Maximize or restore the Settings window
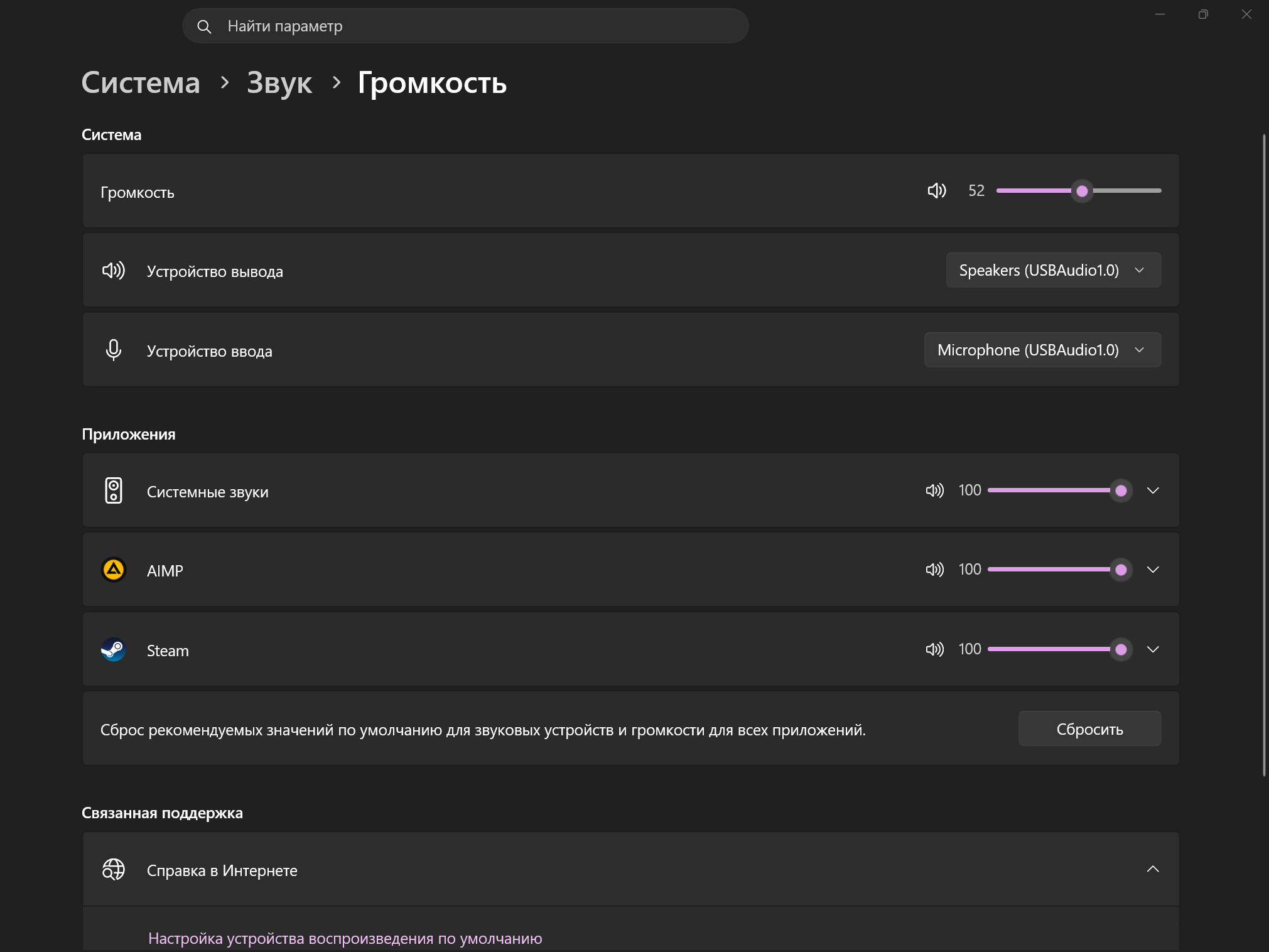Screen dimensions: 1269x952 [x=1203, y=14]
